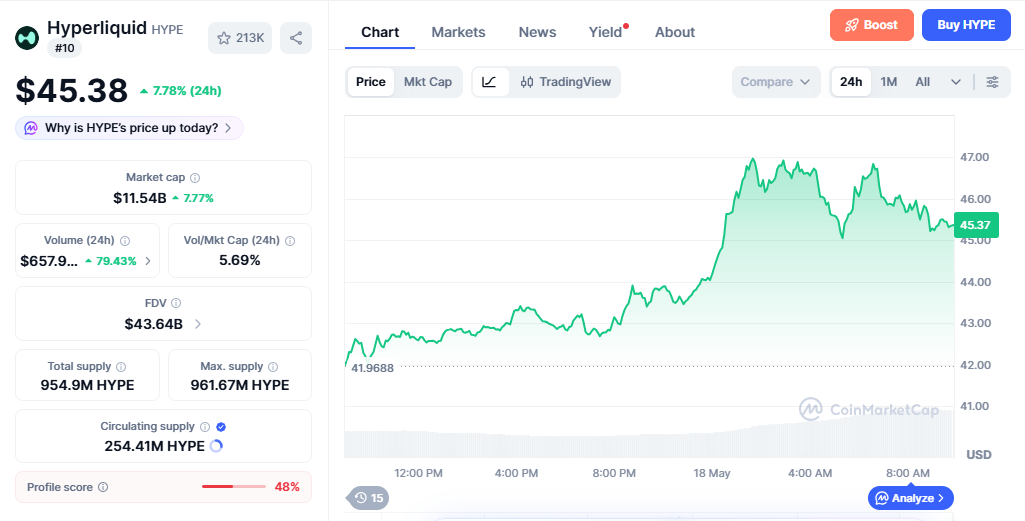
Task: Select the 1M time range
Action: 888,82
